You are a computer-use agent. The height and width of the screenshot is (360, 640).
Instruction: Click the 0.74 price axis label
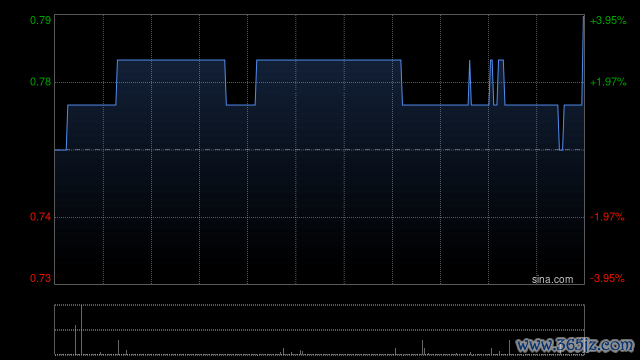[40, 217]
